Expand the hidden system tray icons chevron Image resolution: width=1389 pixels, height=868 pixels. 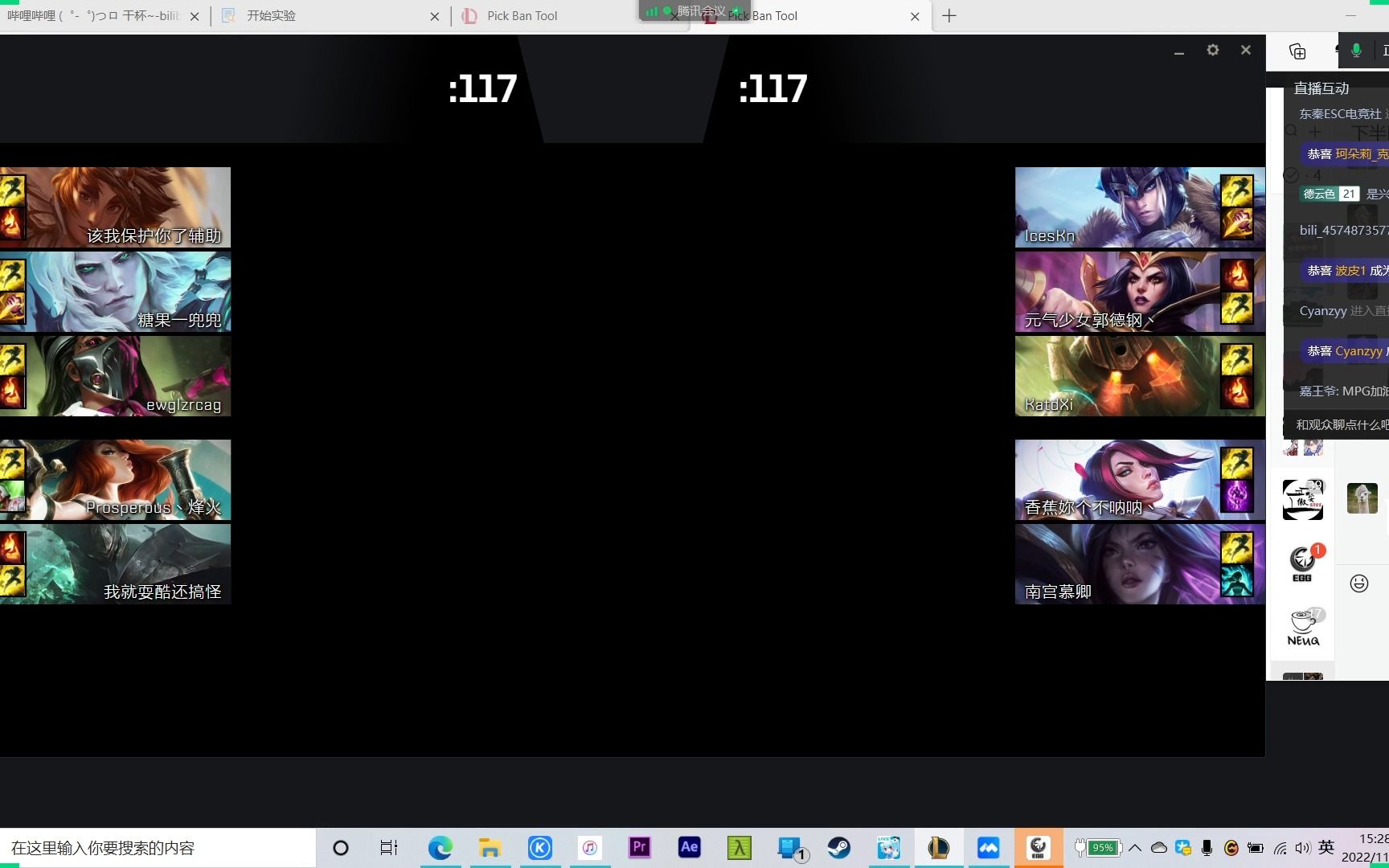click(x=1135, y=848)
